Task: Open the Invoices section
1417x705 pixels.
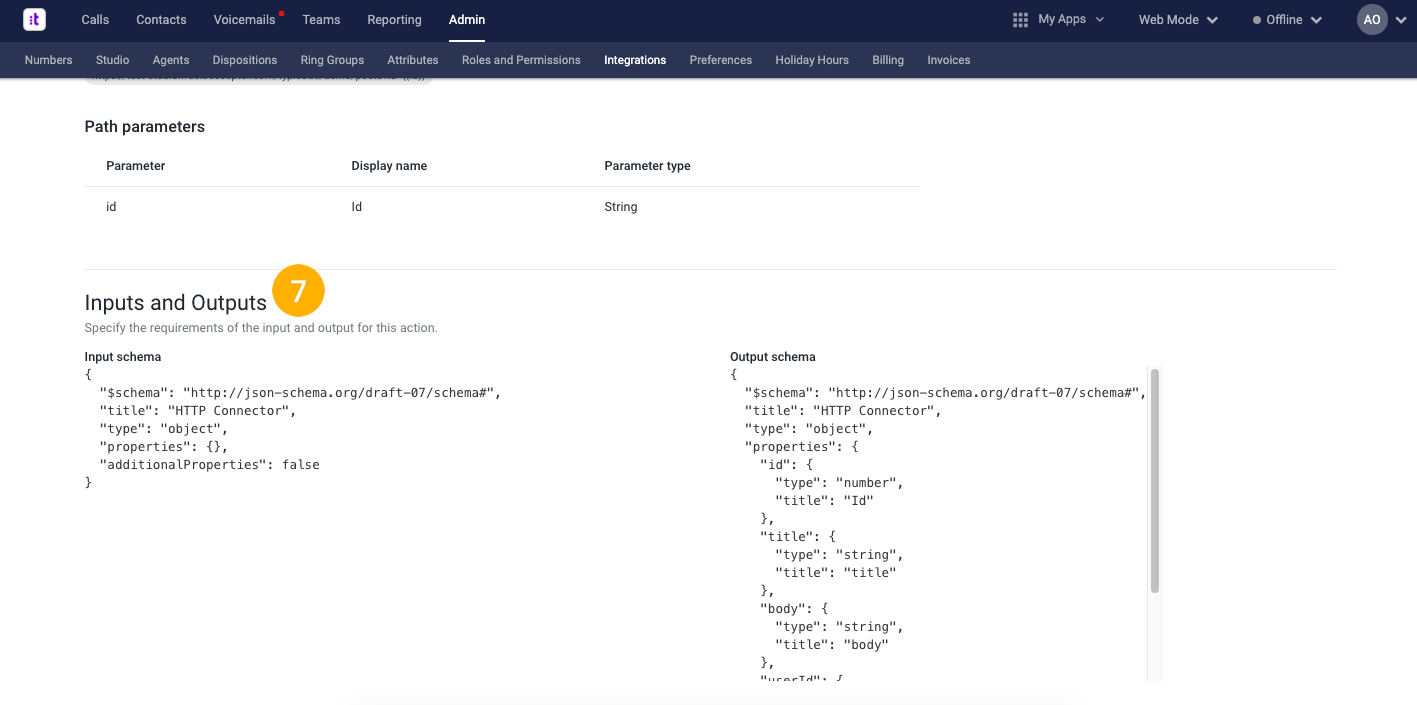Action: [949, 60]
